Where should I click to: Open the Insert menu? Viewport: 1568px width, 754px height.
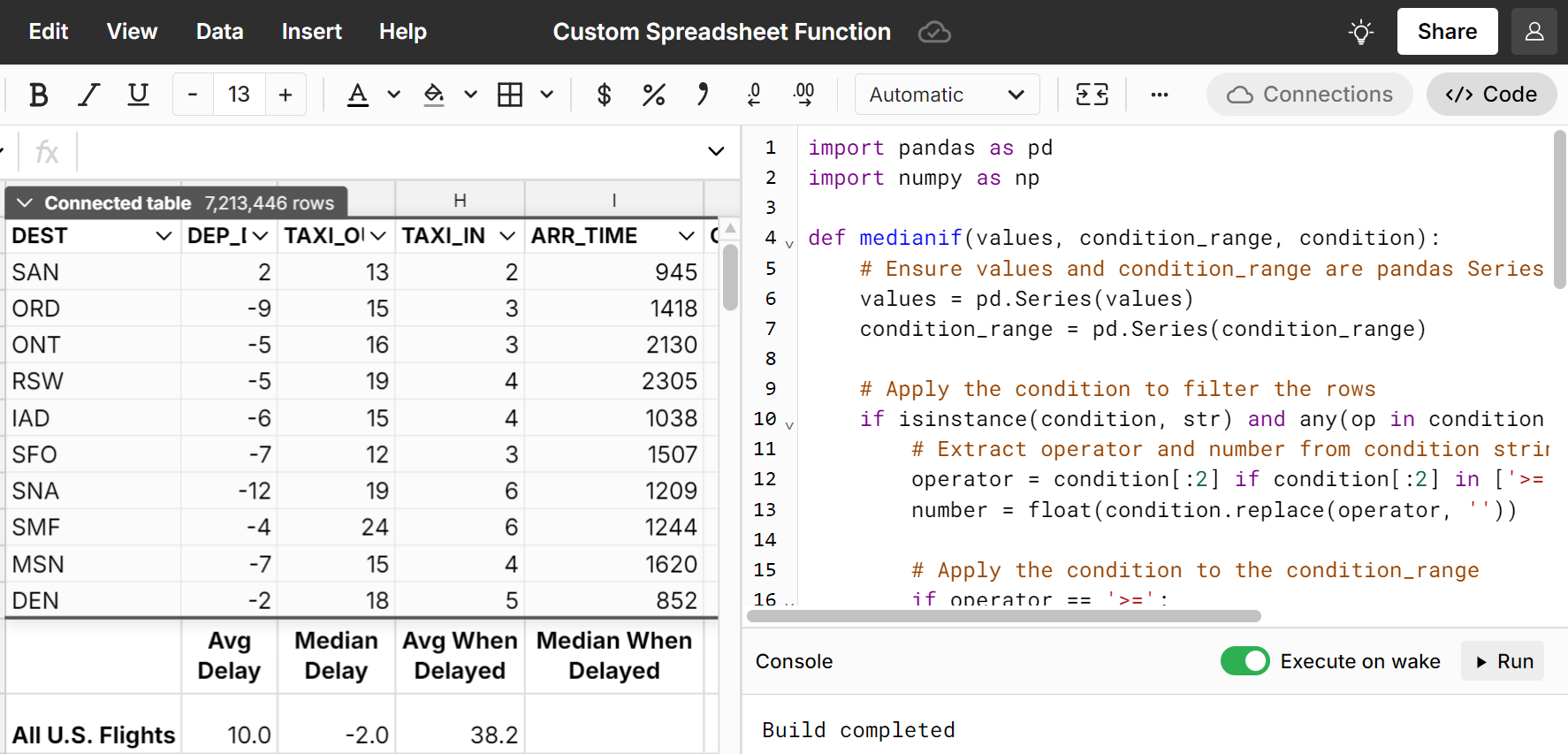(311, 32)
